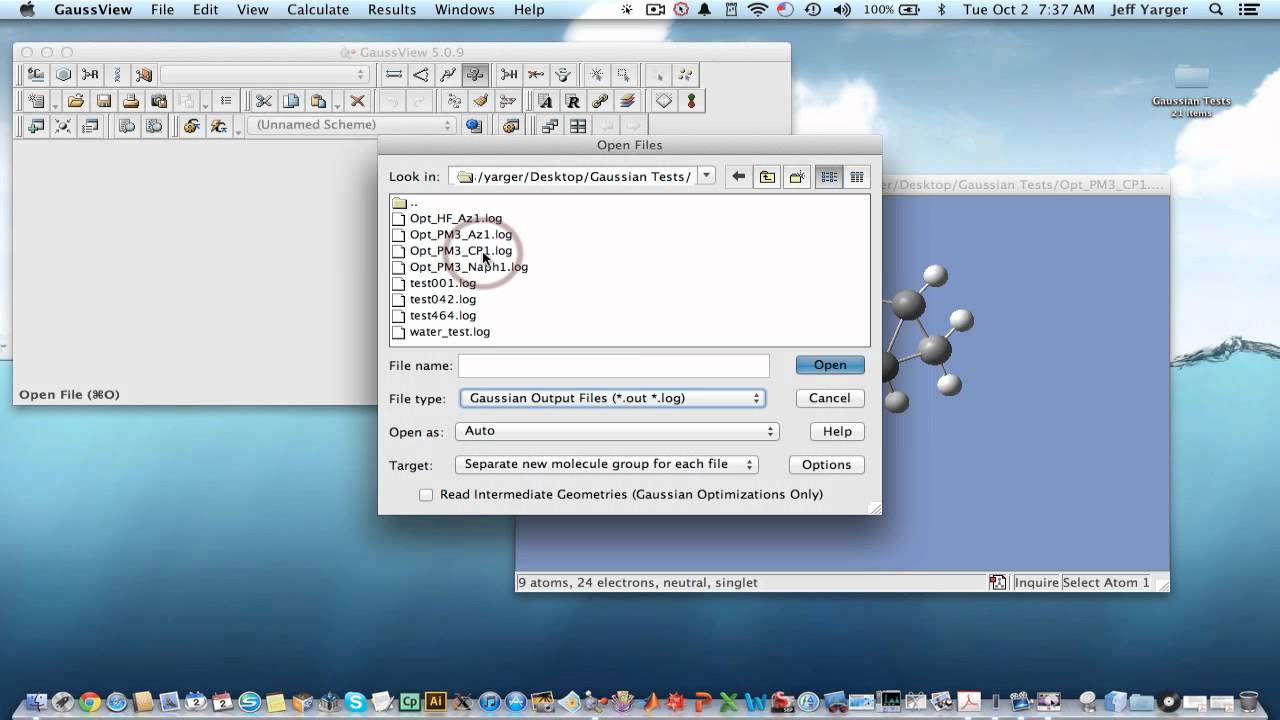
Task: Select the test042.log file
Action: point(443,299)
